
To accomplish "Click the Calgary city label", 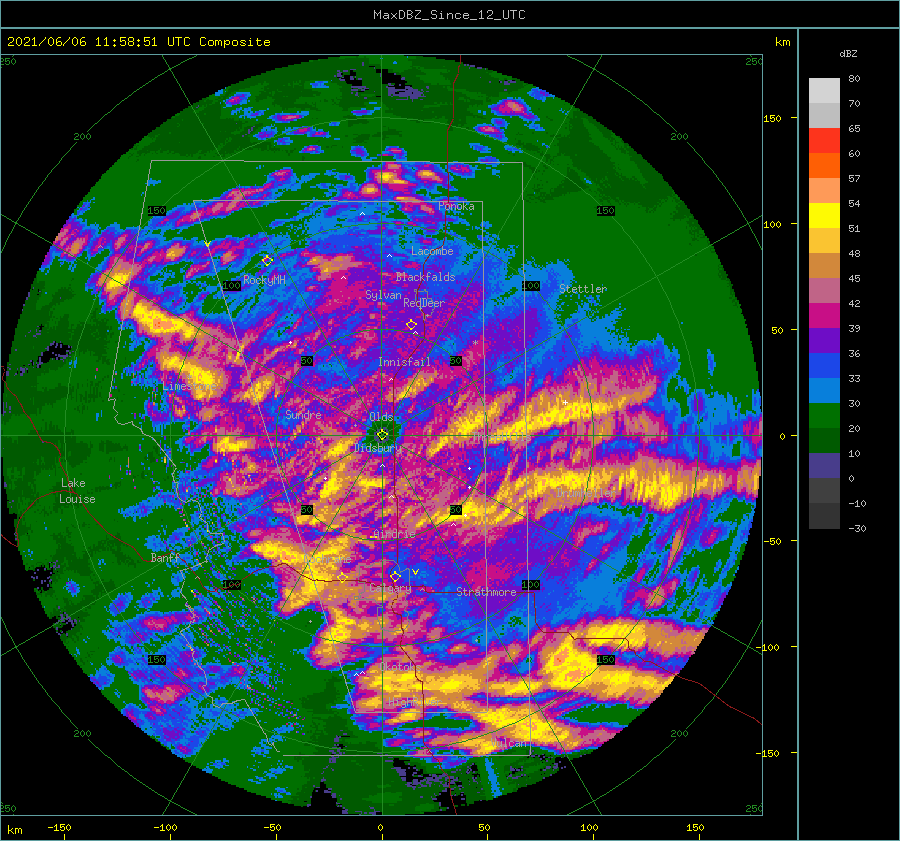I will tap(390, 588).
